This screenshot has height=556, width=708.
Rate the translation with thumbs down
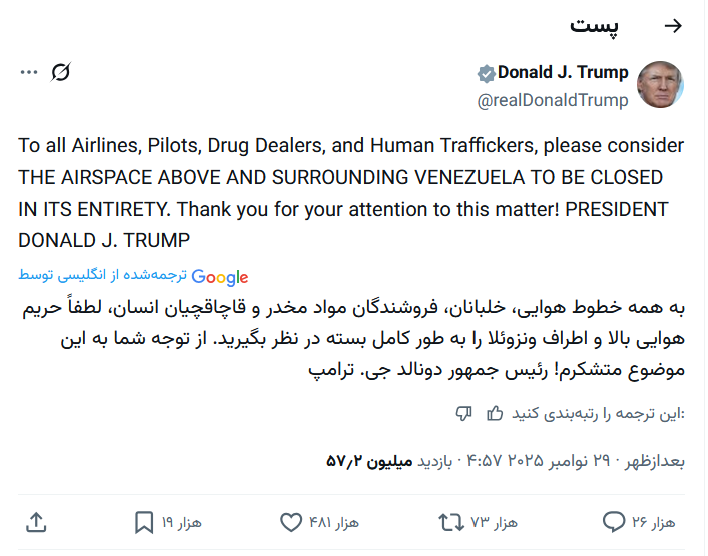coord(463,414)
